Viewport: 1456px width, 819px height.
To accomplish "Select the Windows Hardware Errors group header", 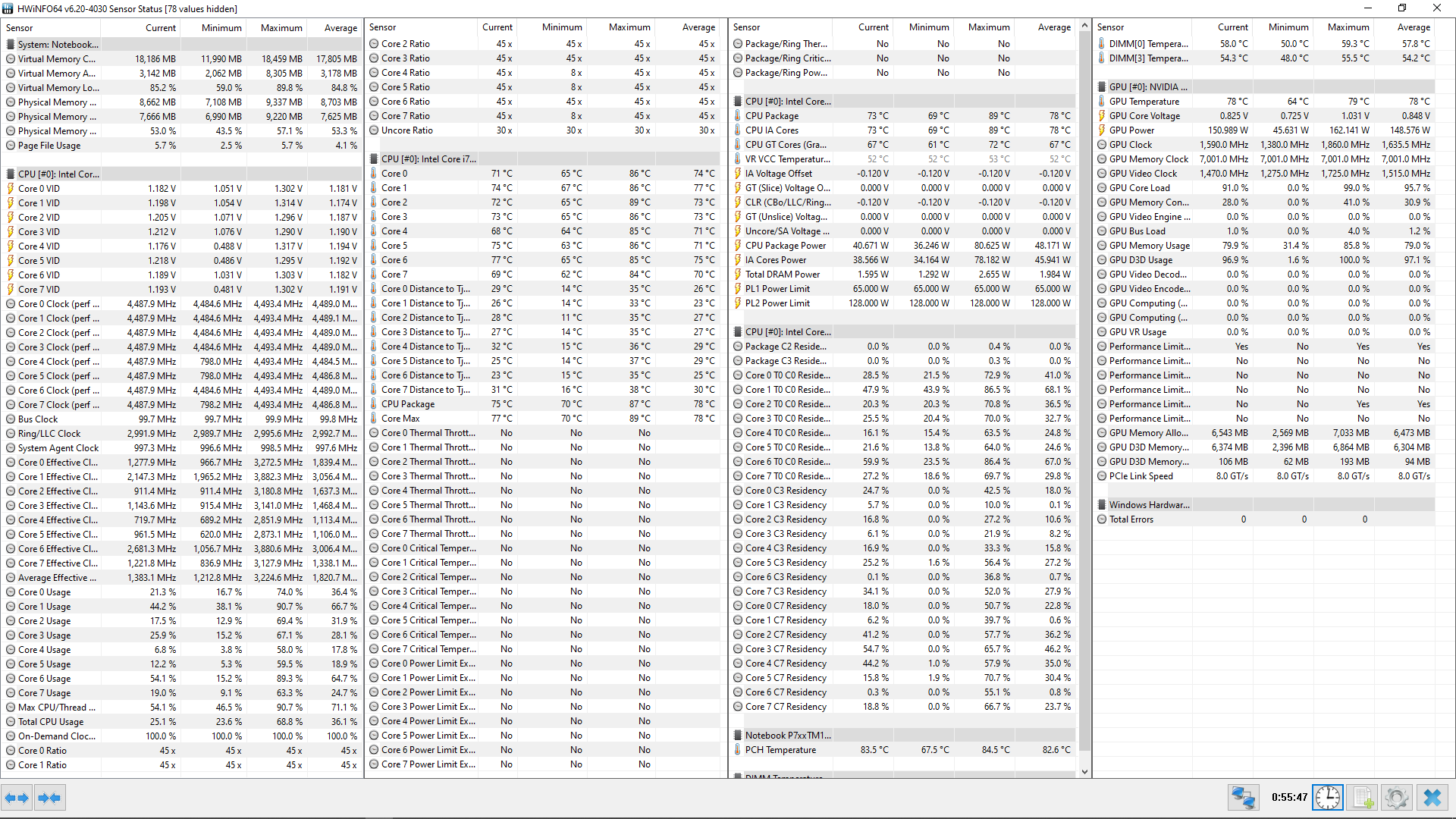I will (x=1150, y=505).
